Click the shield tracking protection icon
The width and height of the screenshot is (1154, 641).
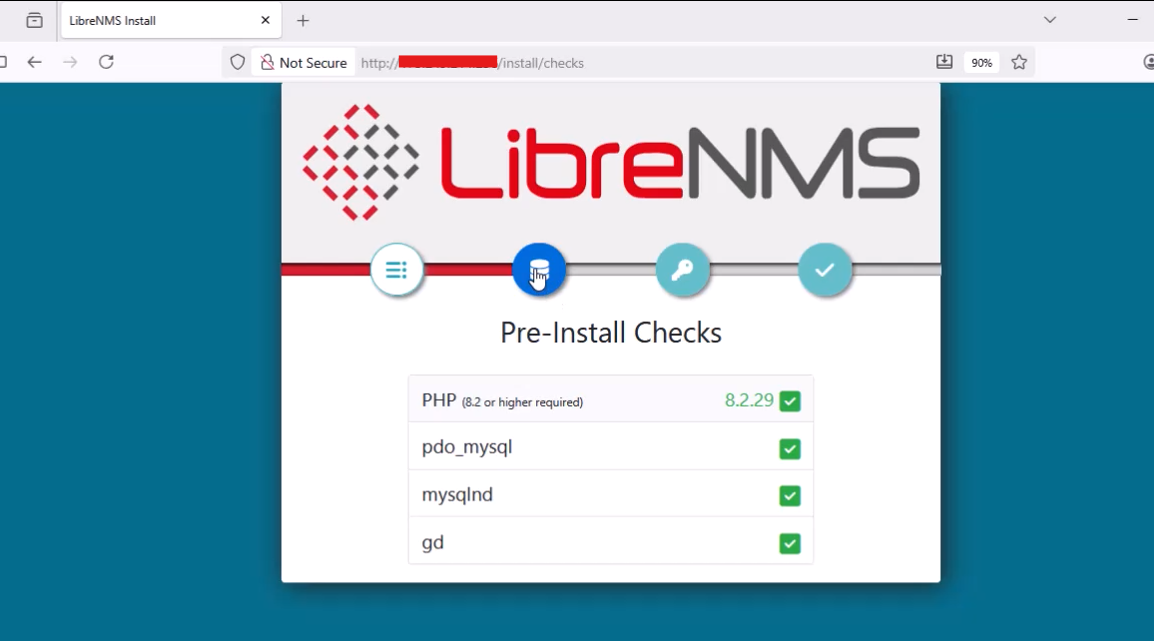point(237,63)
